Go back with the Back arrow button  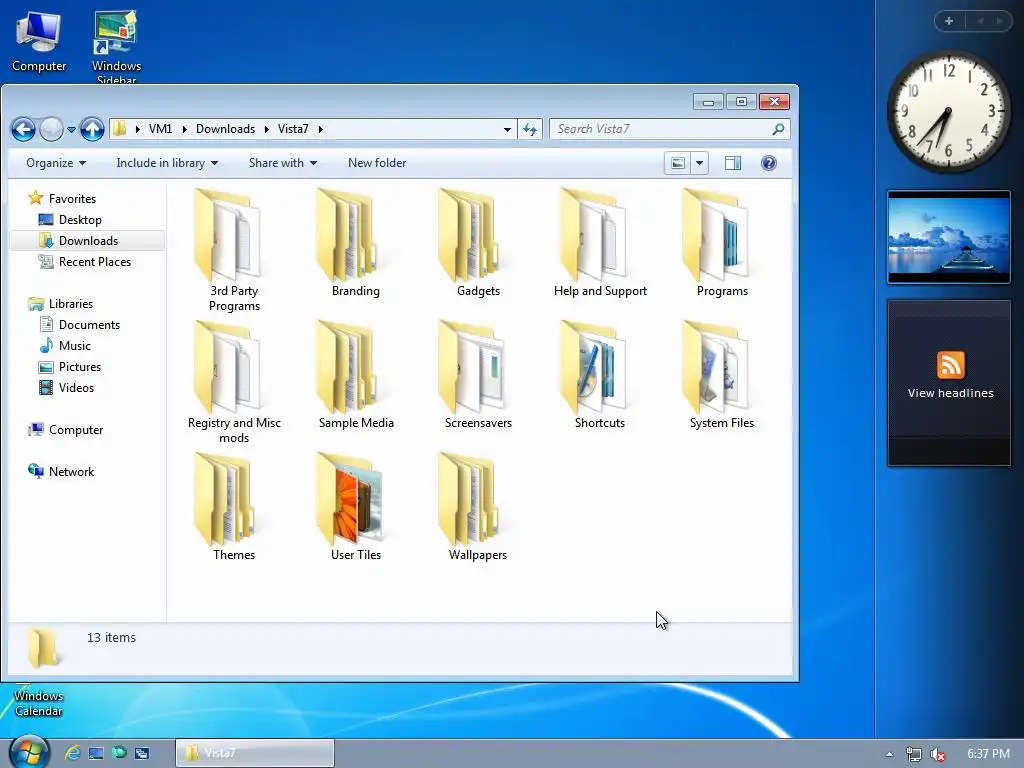point(23,129)
